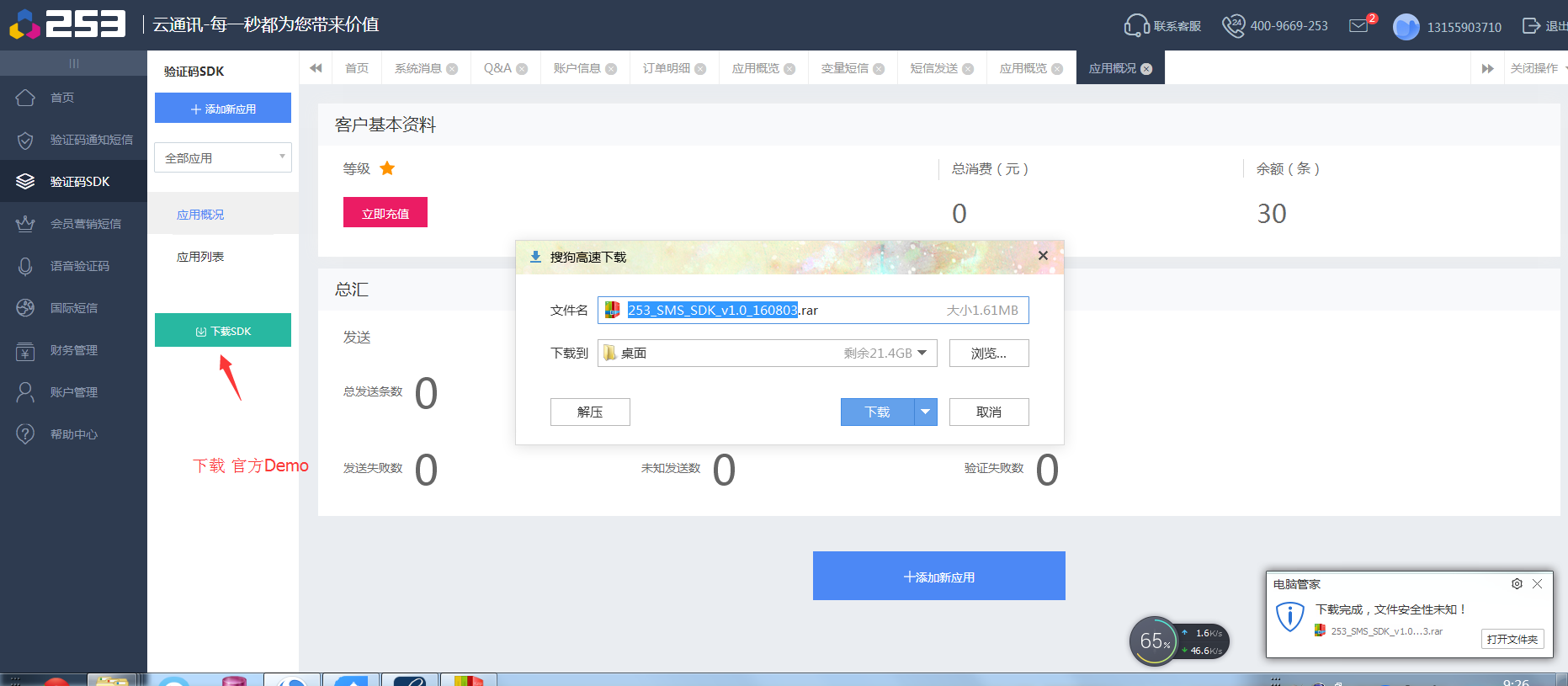The image size is (1568, 686).
Task: Open 联系客服 headset support icon
Action: click(1136, 25)
